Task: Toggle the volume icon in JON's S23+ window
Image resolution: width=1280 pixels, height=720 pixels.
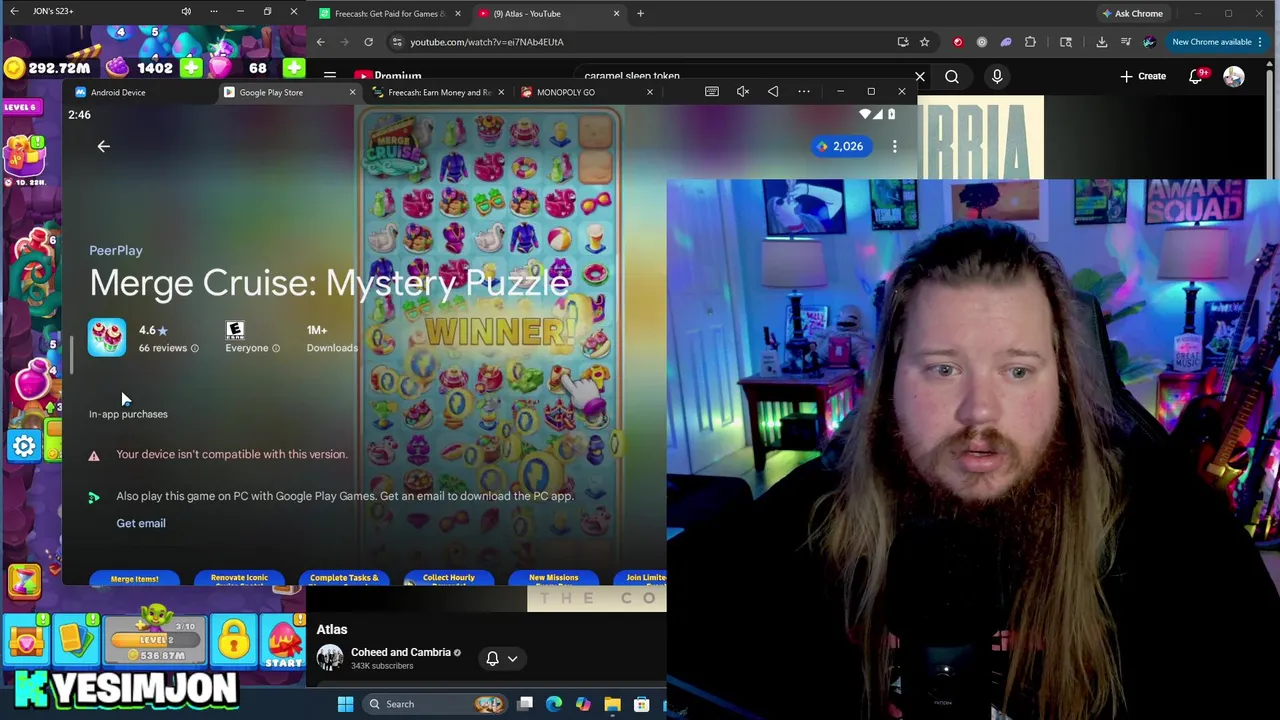Action: 186,11
